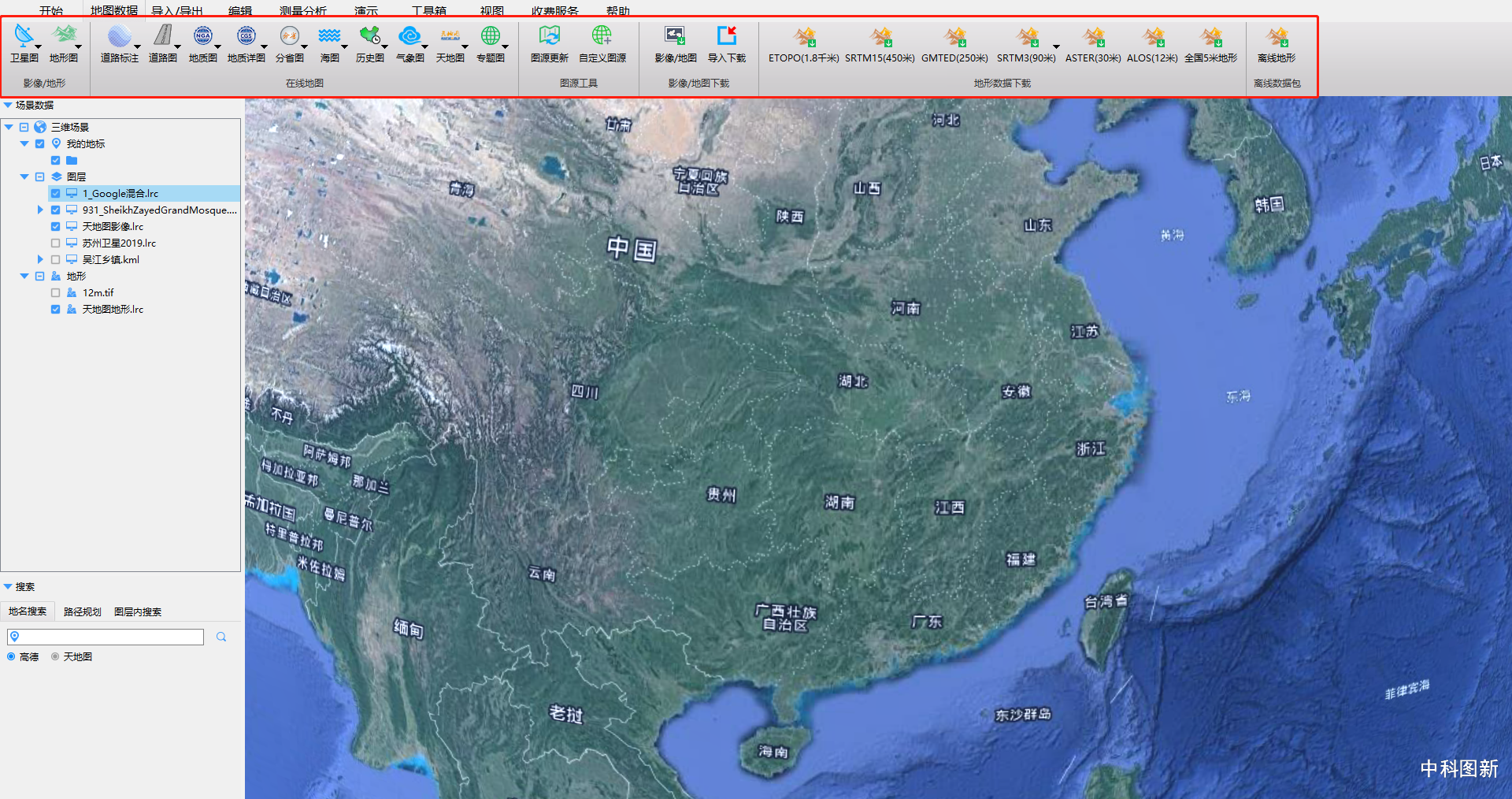Image resolution: width=1512 pixels, height=799 pixels.
Task: Download ETOPO(1.8千米) terrain data
Action: 804,36
